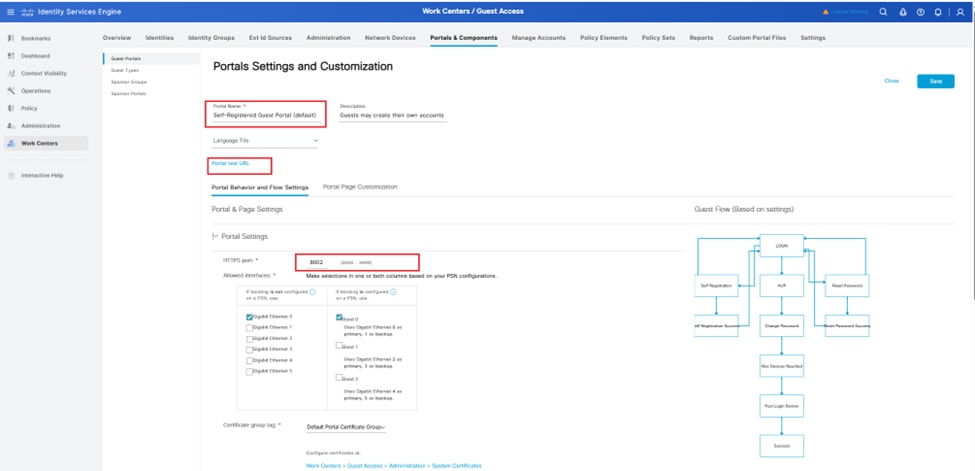This screenshot has height=471, width=975.
Task: Open the Policy Elements tab
Action: (x=604, y=38)
